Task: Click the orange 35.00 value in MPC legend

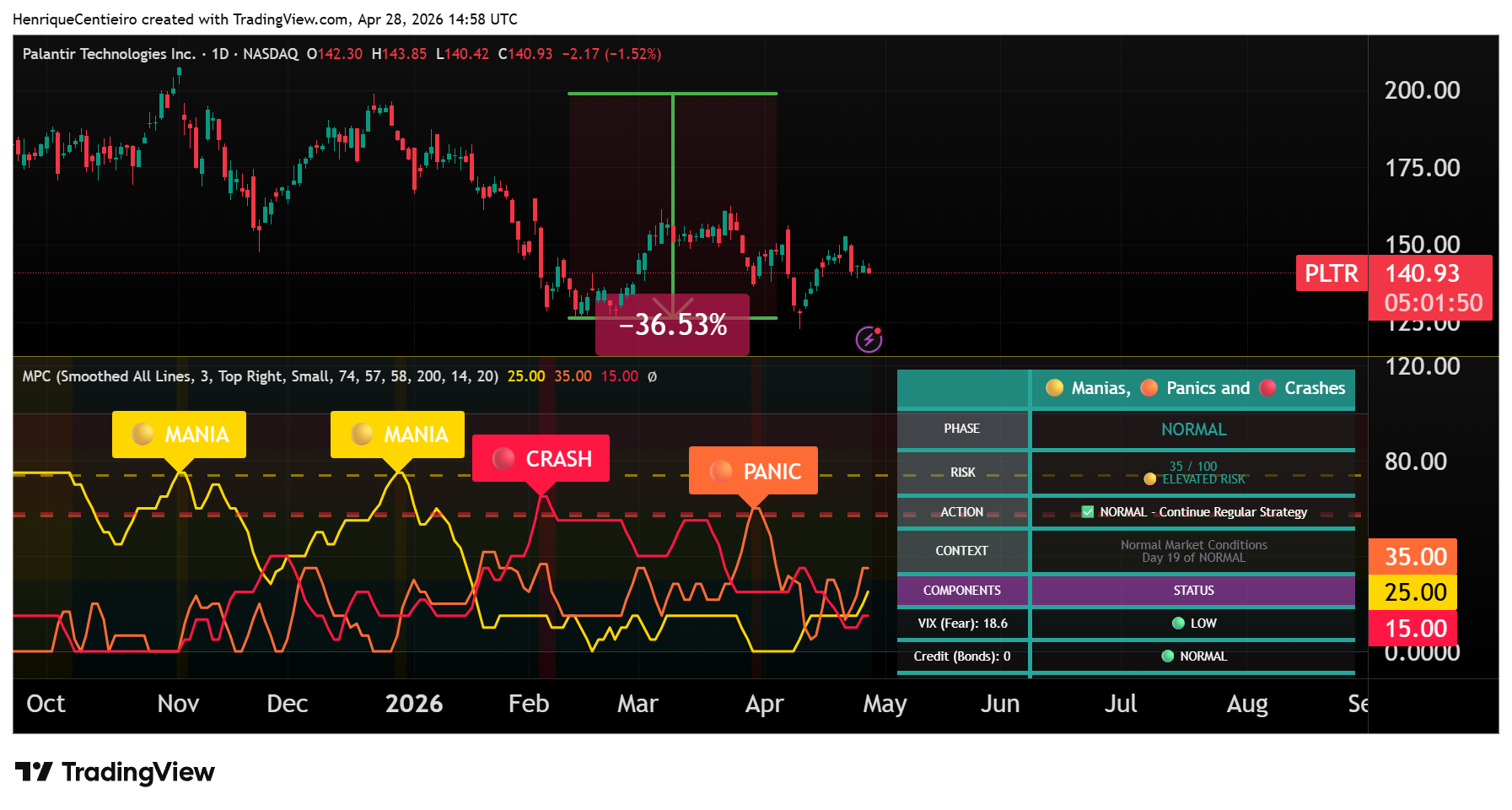Action: (573, 376)
